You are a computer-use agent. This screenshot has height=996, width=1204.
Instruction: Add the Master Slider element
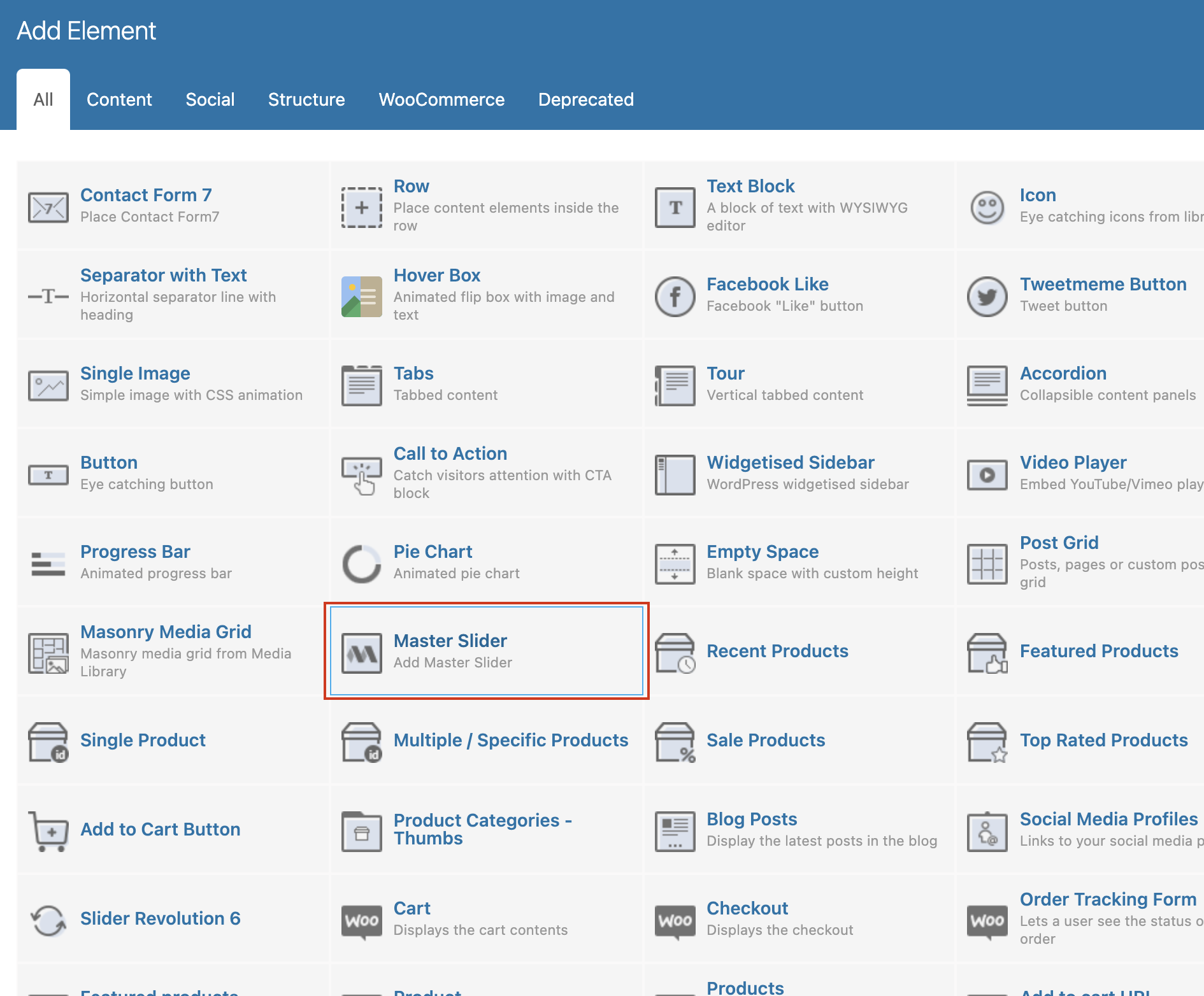[x=487, y=651]
